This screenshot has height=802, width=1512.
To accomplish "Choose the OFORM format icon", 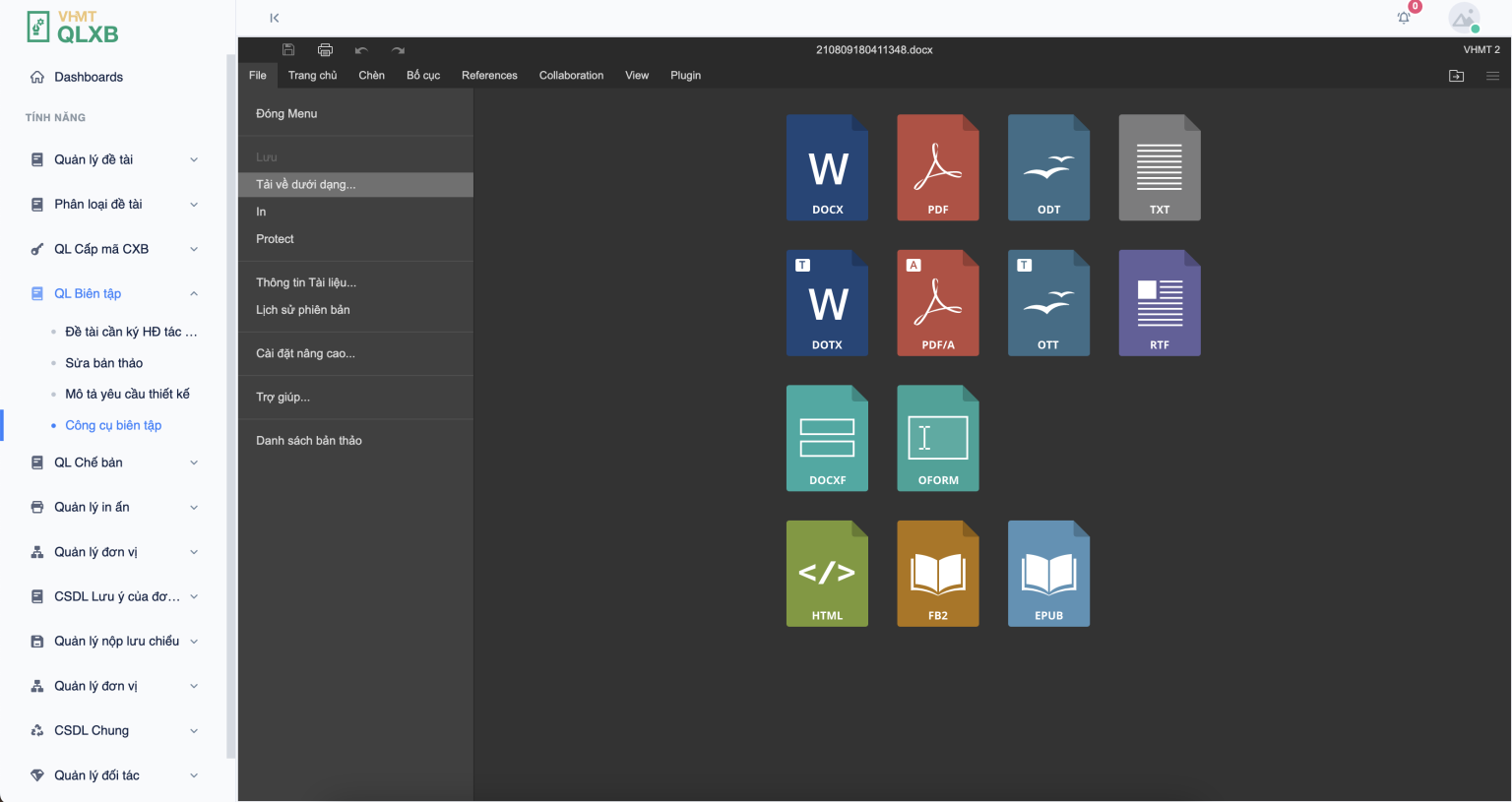I will point(938,438).
